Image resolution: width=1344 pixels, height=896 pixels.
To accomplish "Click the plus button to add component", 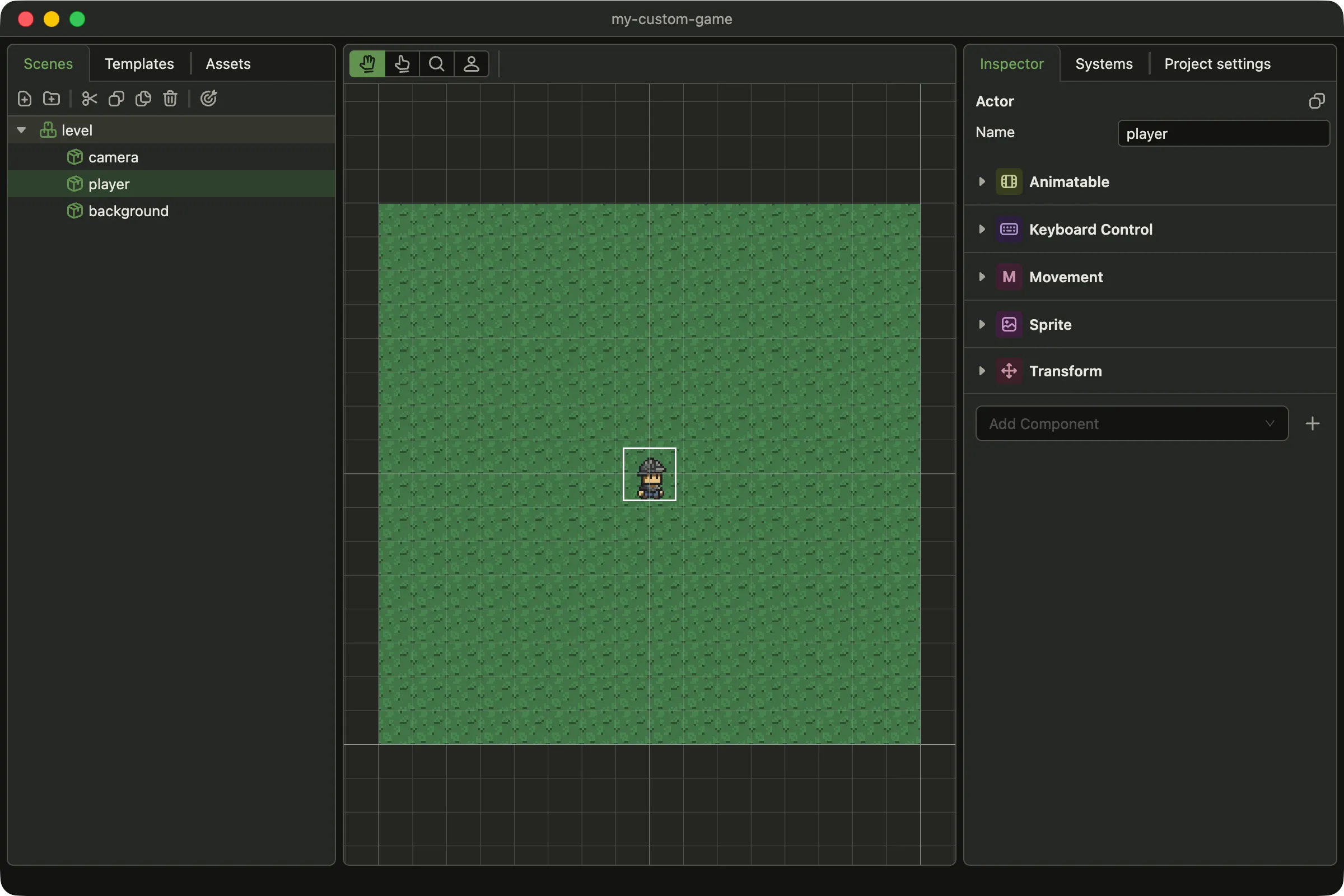I will [x=1313, y=423].
